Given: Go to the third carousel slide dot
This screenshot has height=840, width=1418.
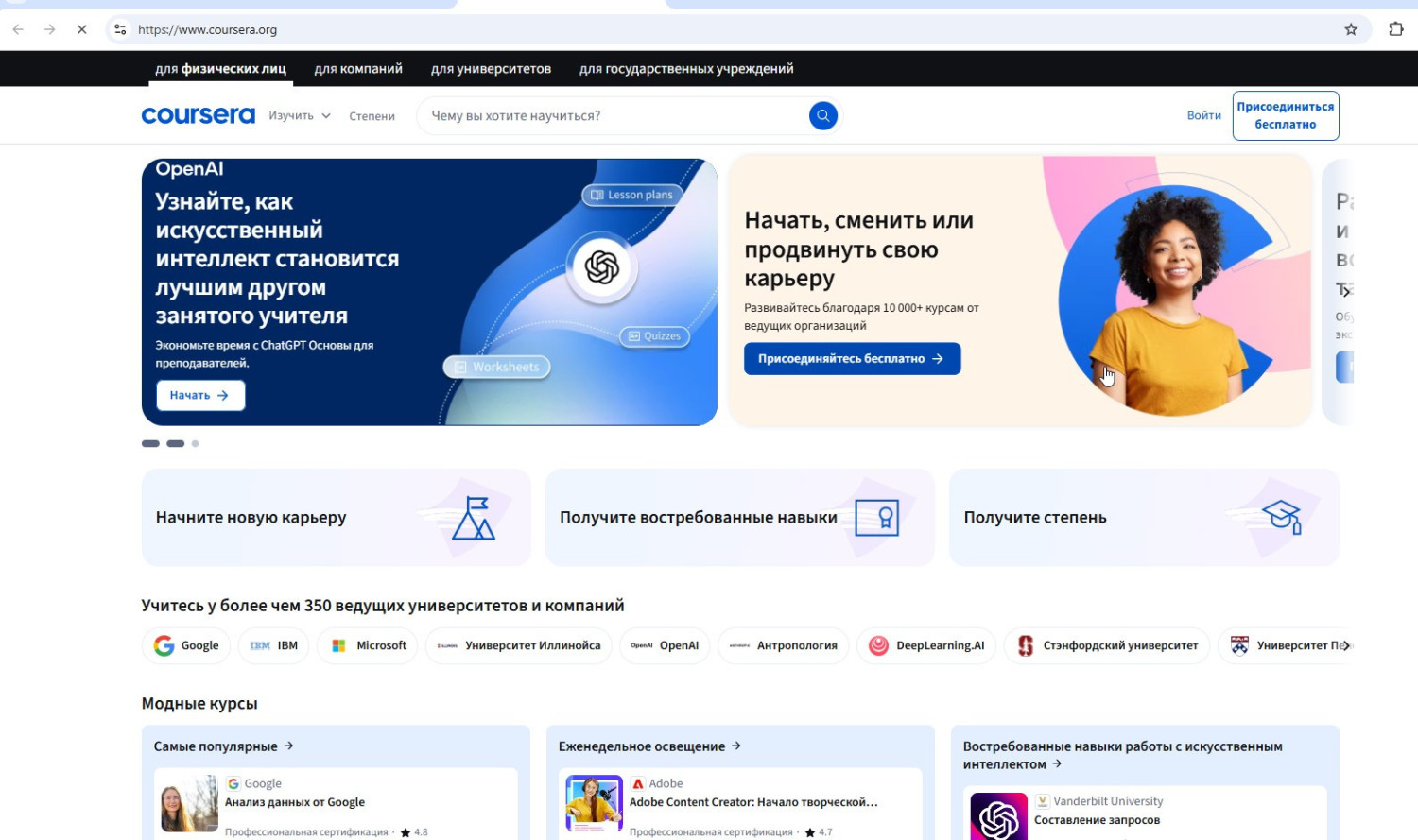Looking at the screenshot, I should click(195, 443).
